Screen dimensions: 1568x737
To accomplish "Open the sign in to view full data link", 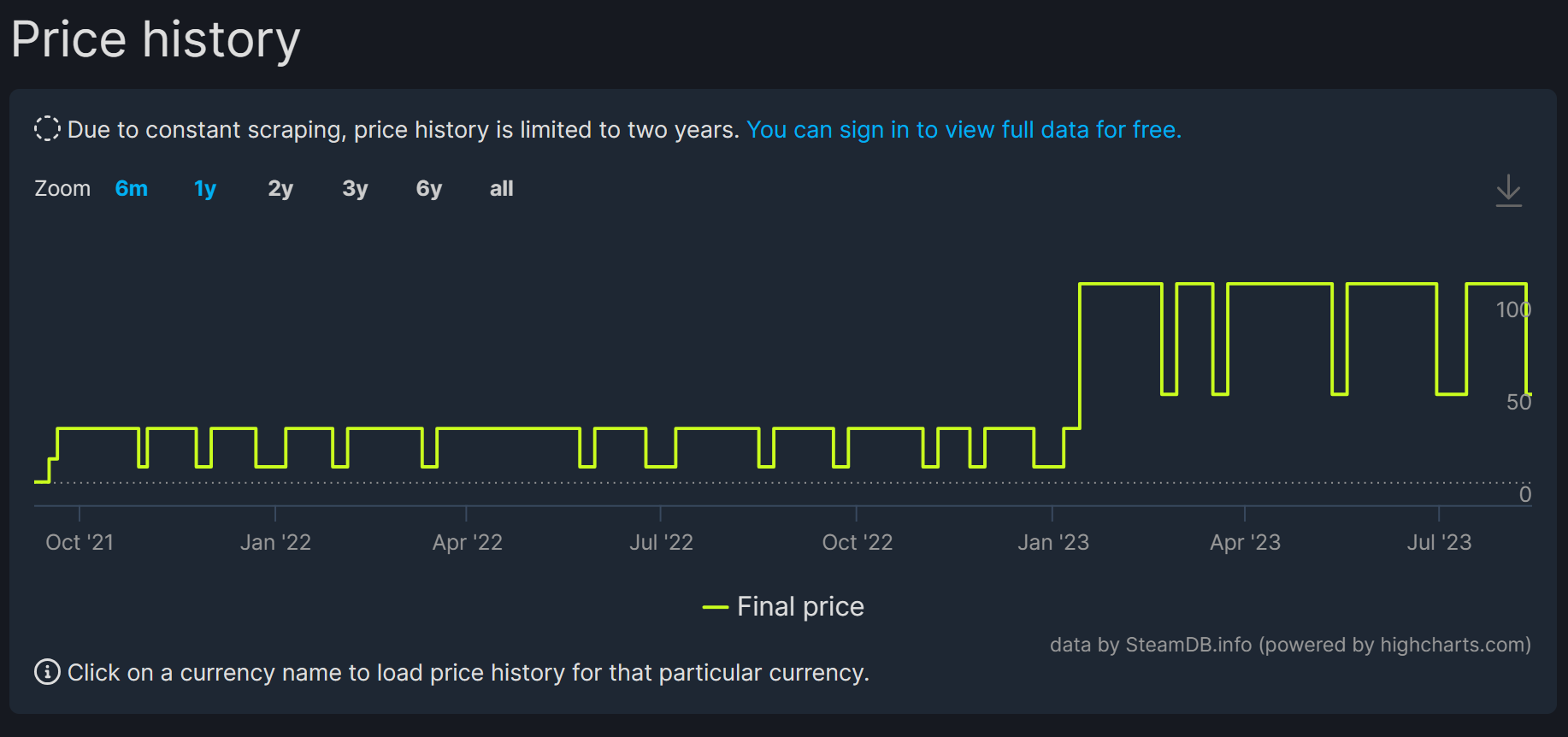I will tap(964, 130).
